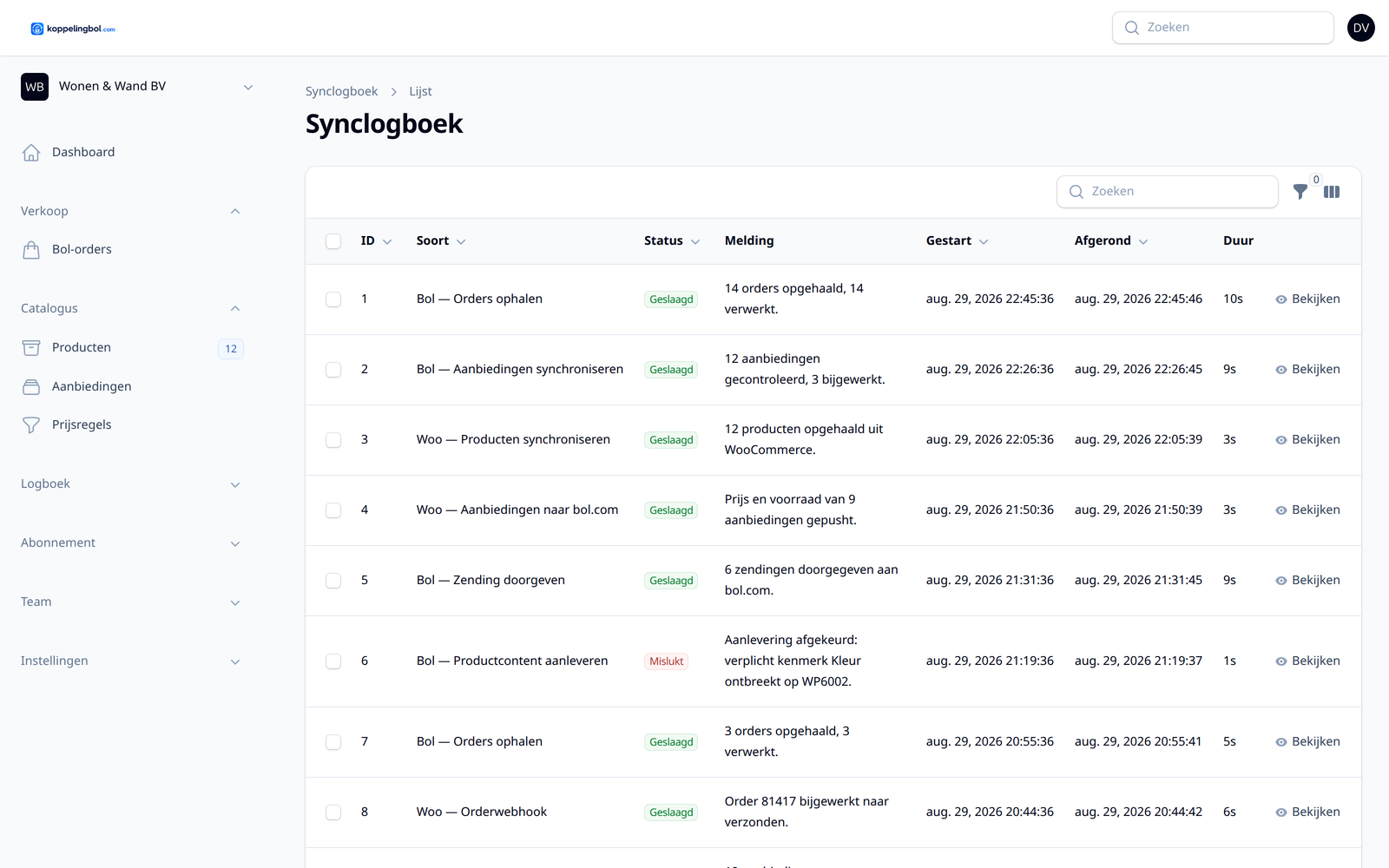This screenshot has height=868, width=1389.
Task: Click the Synclogboek breadcrumb link
Action: click(341, 92)
